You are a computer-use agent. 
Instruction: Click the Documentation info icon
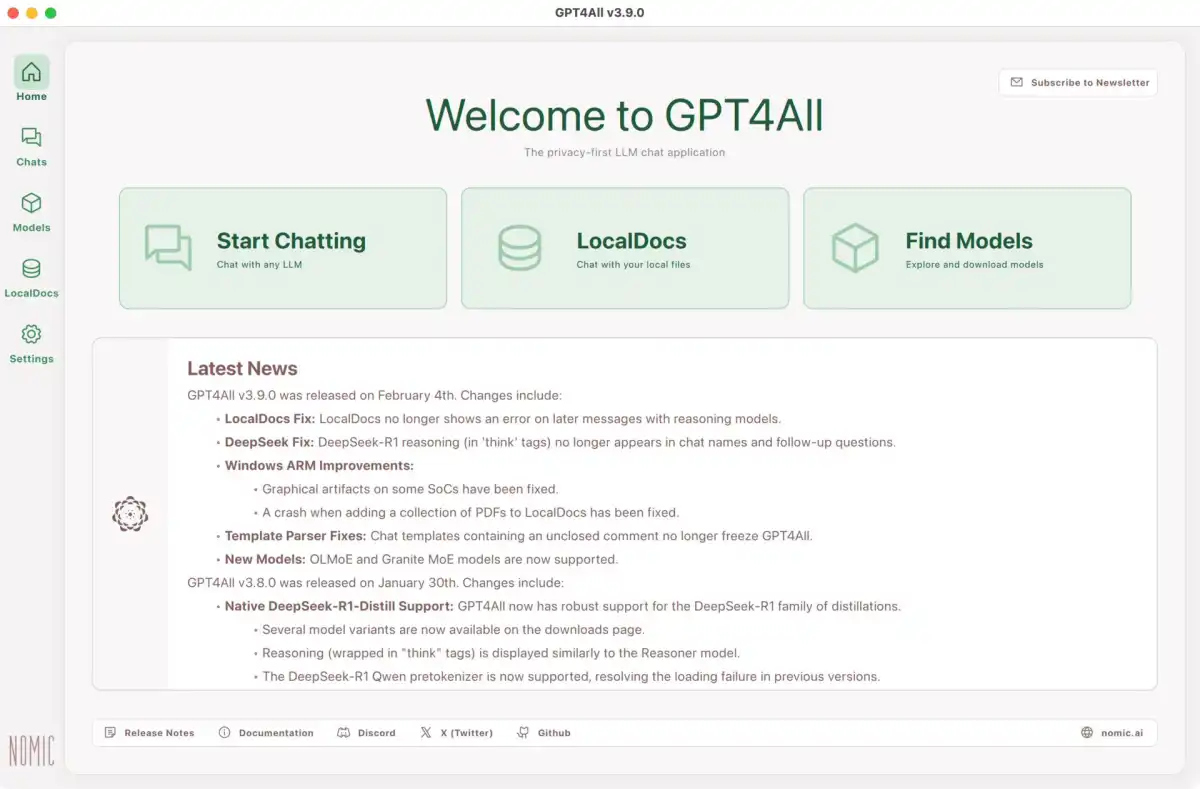[225, 733]
